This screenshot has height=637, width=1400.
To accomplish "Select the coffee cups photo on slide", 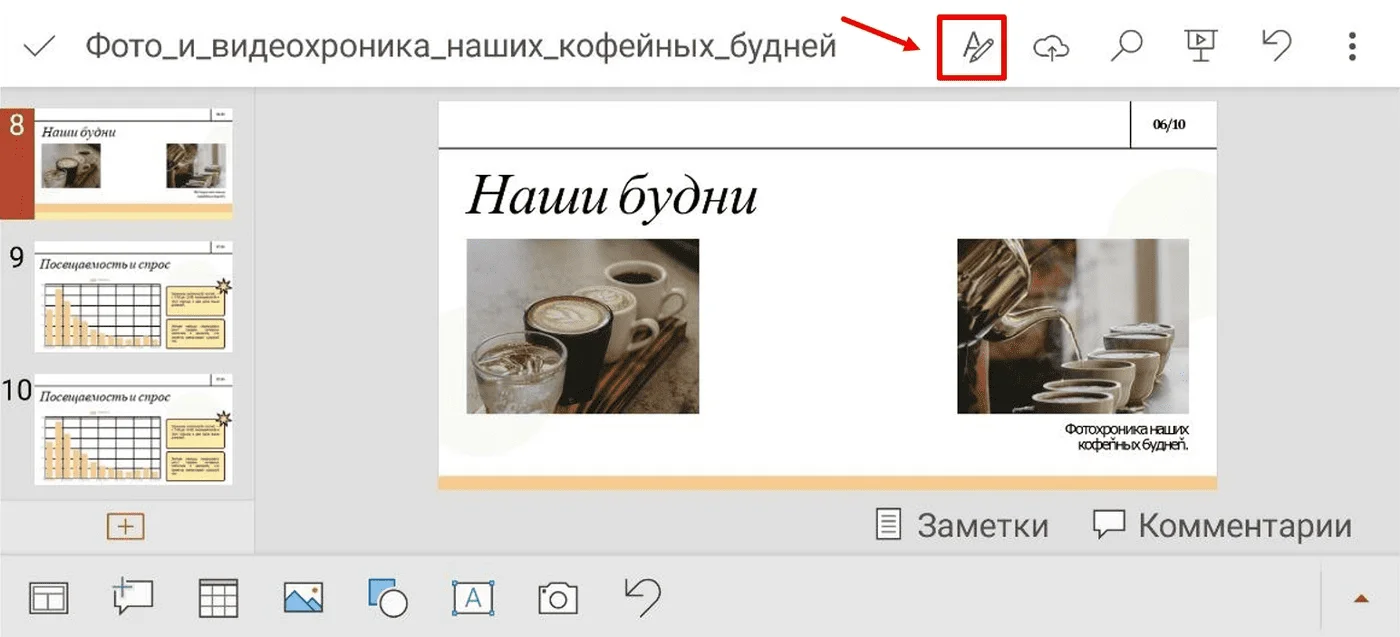I will coord(583,326).
